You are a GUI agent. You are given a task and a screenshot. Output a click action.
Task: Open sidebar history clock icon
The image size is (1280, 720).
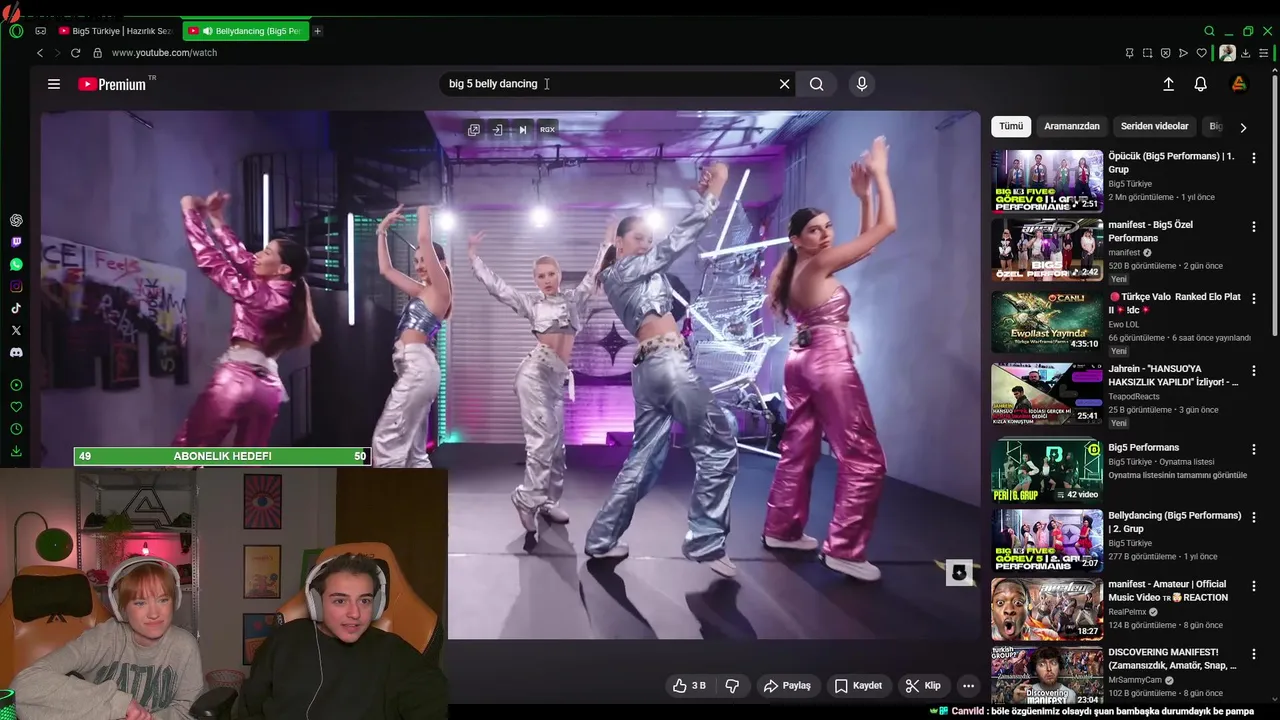pos(16,429)
